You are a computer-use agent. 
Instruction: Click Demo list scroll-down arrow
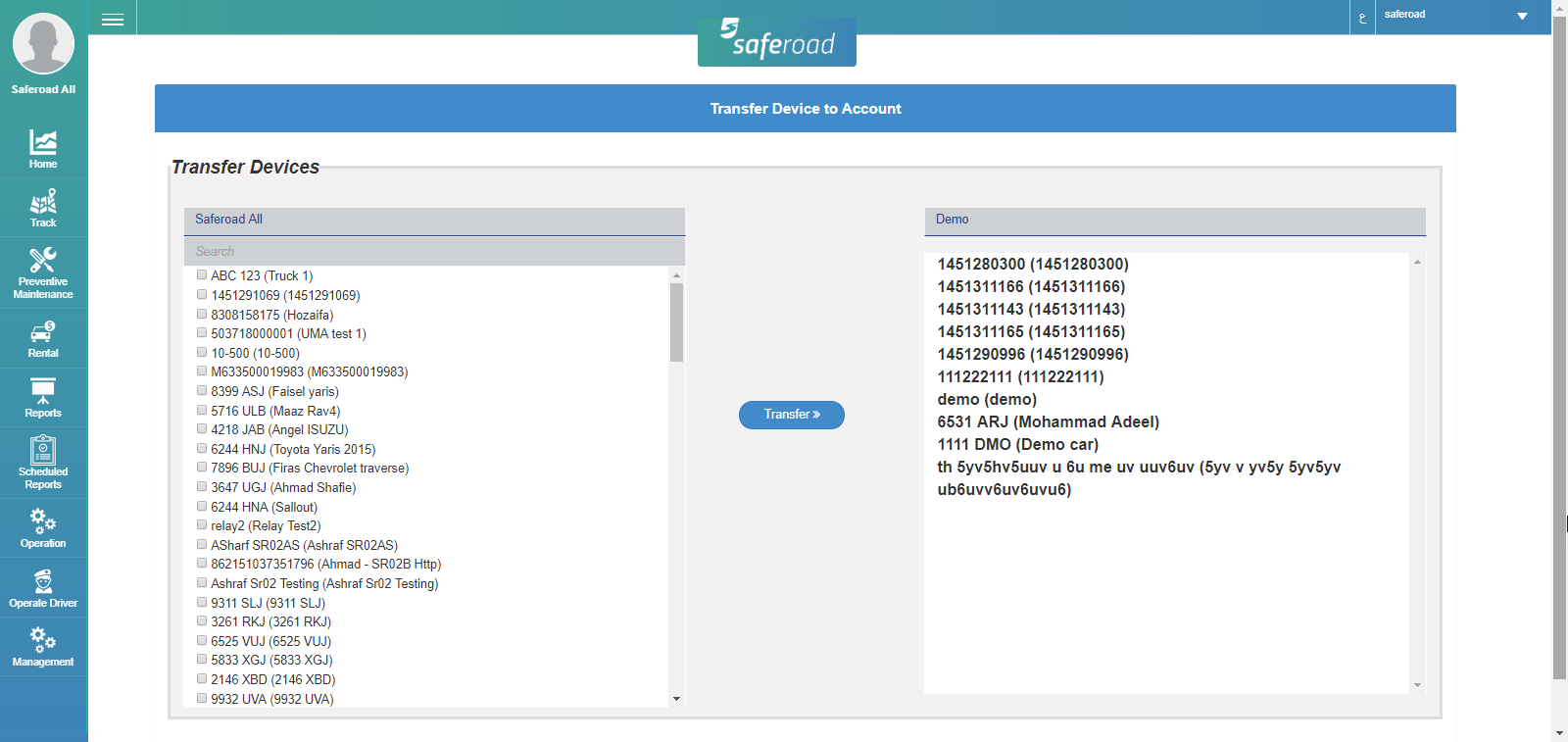pos(1417,685)
